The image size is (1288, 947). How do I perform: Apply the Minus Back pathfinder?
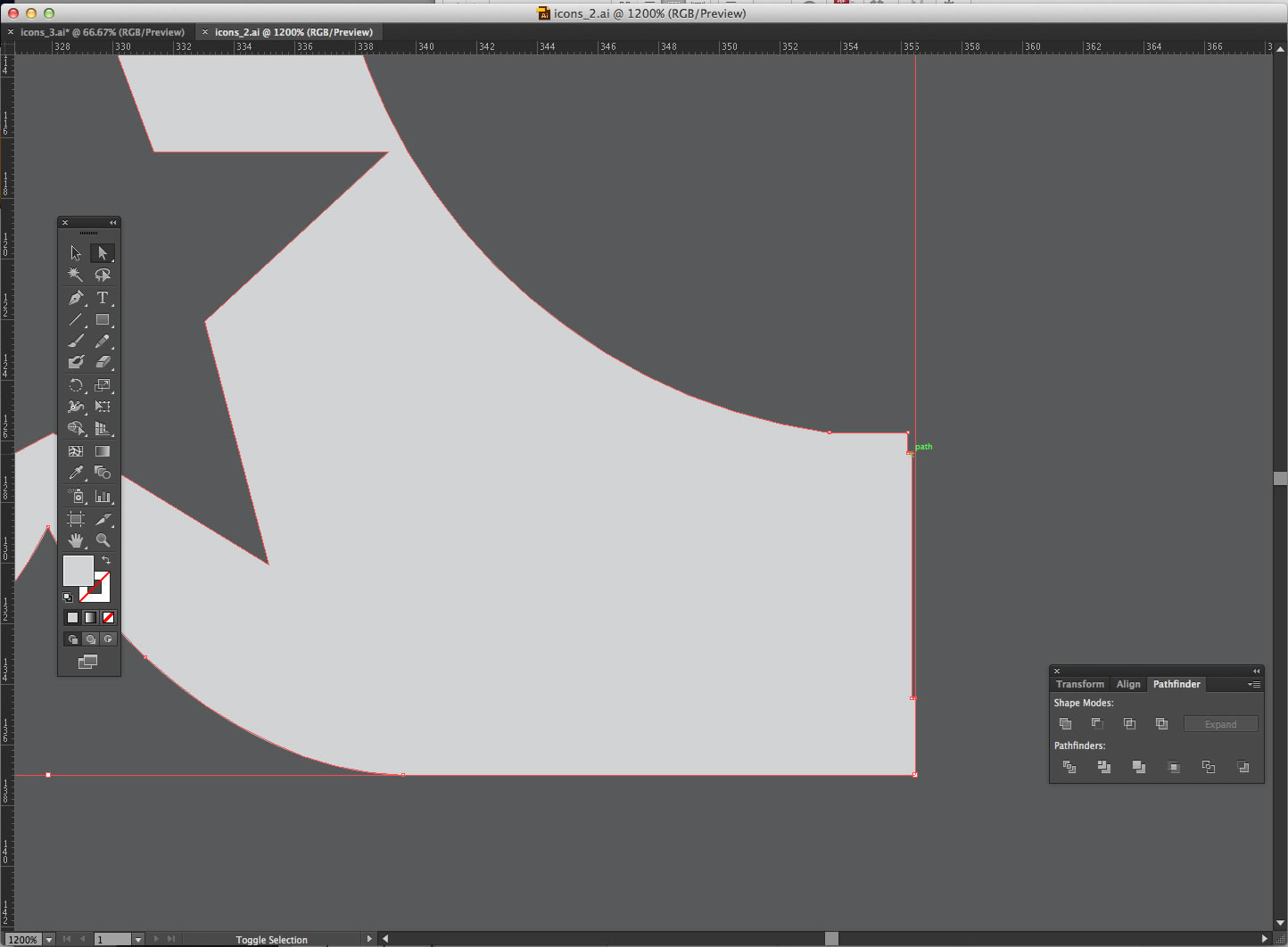click(x=1243, y=767)
